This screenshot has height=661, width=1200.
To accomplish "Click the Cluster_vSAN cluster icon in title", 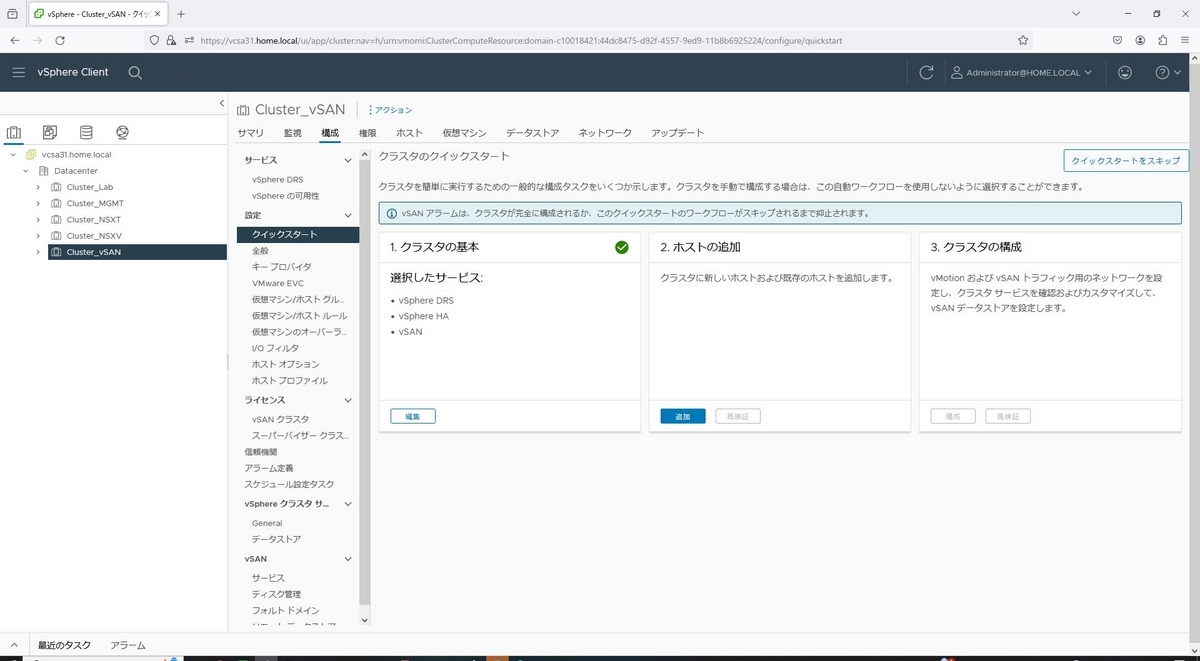I will pos(243,110).
